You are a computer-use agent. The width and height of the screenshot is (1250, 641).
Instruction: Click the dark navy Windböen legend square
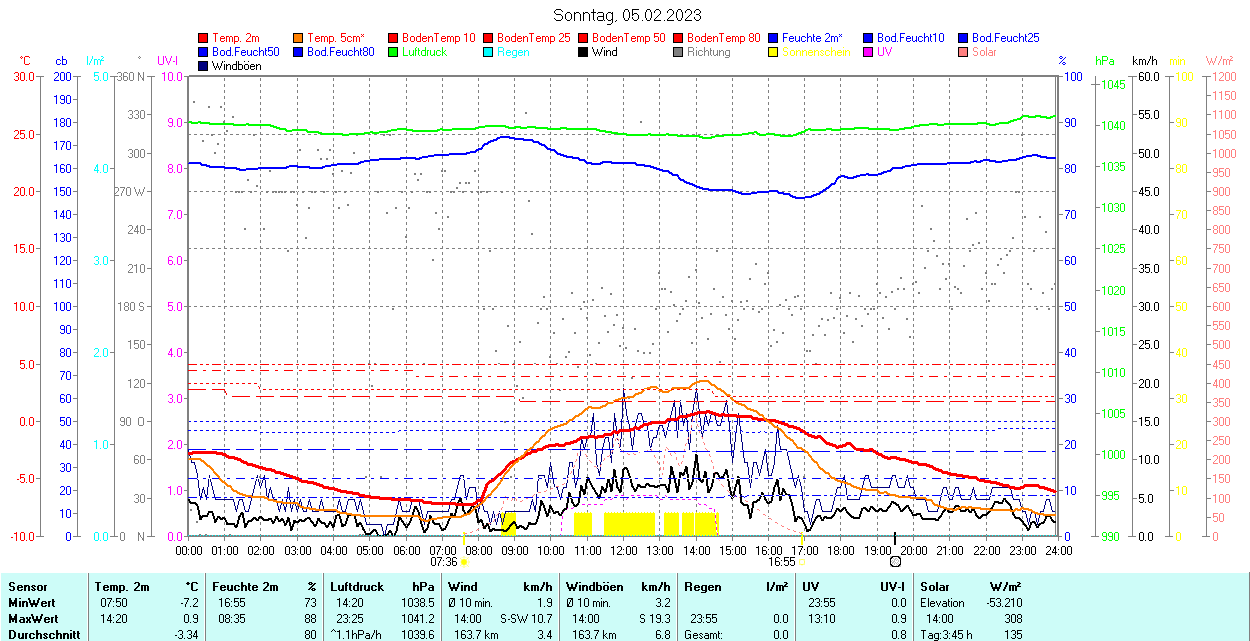pyautogui.click(x=204, y=66)
